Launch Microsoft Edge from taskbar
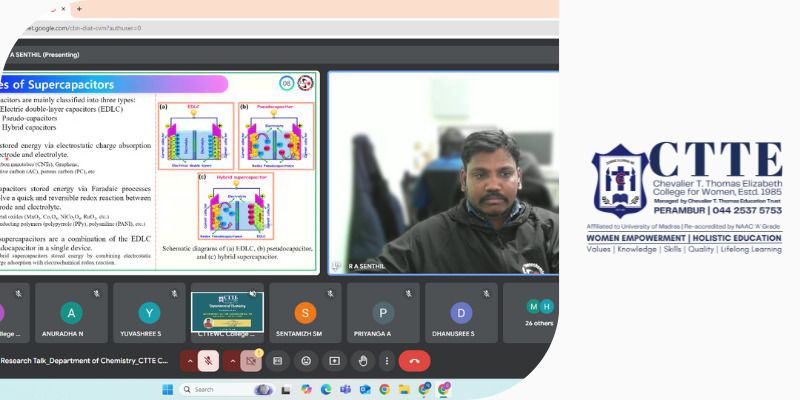Screen dimensions: 800x400 [x=326, y=390]
